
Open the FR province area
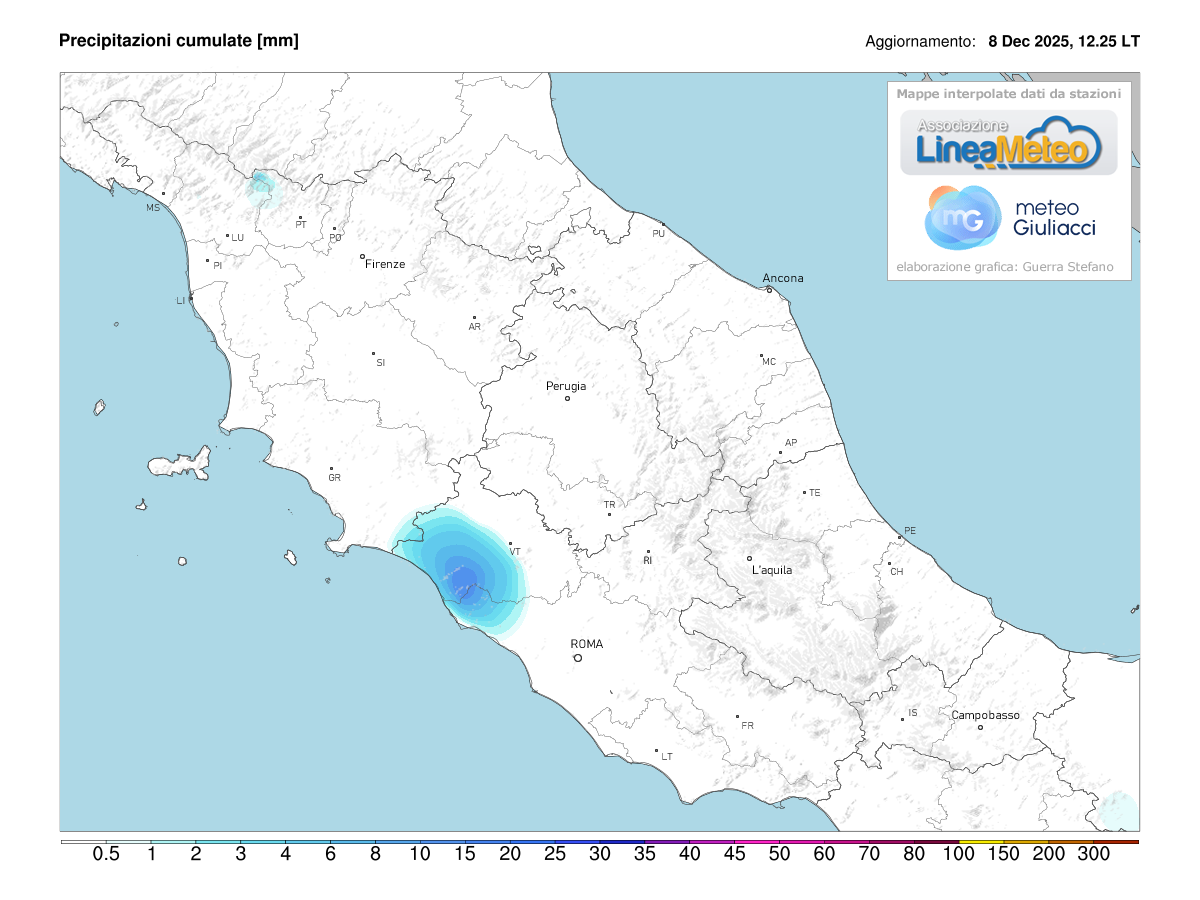(747, 724)
